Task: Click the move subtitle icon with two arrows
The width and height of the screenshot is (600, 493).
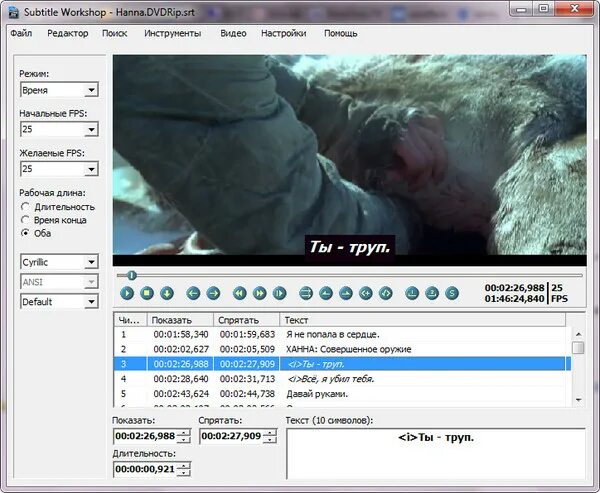Action: point(306,294)
